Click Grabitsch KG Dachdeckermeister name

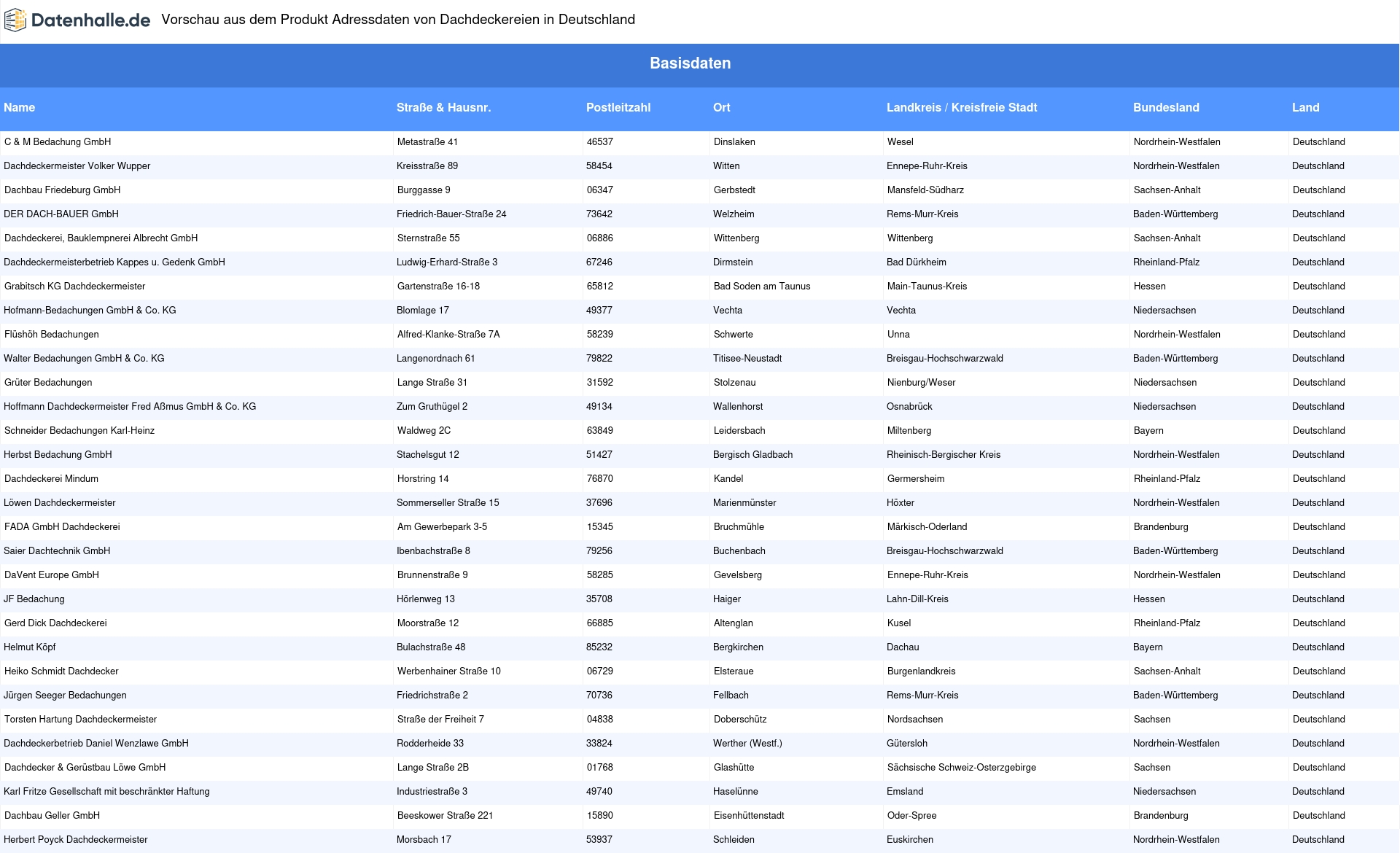(75, 287)
